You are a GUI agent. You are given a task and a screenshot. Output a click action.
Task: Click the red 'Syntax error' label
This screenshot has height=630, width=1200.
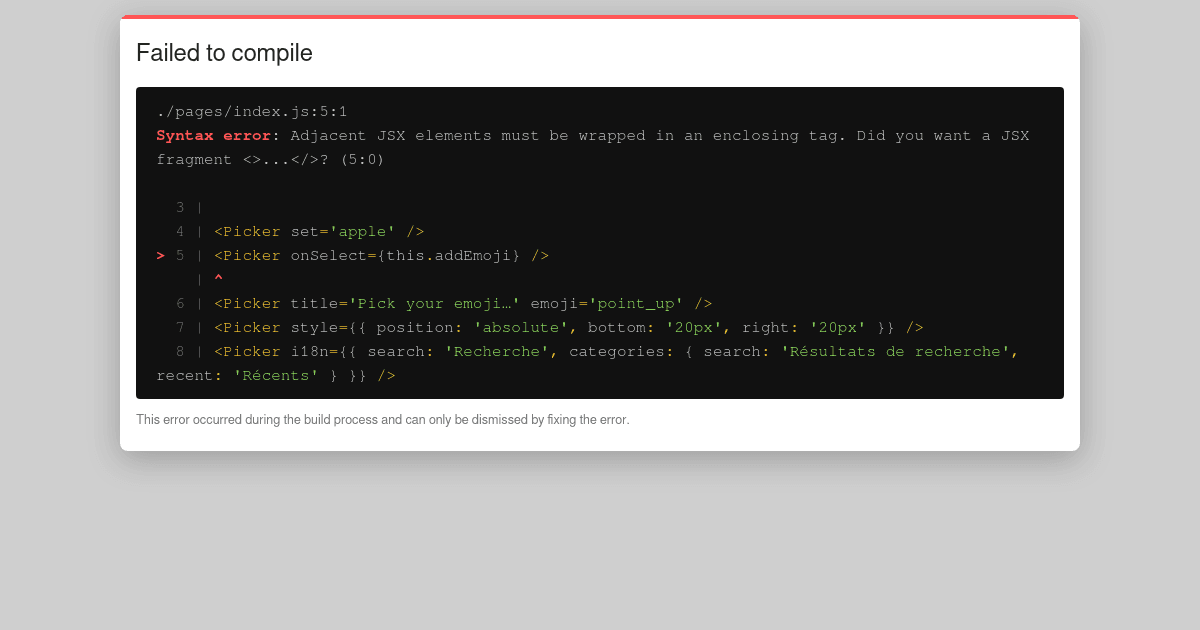pyautogui.click(x=213, y=136)
